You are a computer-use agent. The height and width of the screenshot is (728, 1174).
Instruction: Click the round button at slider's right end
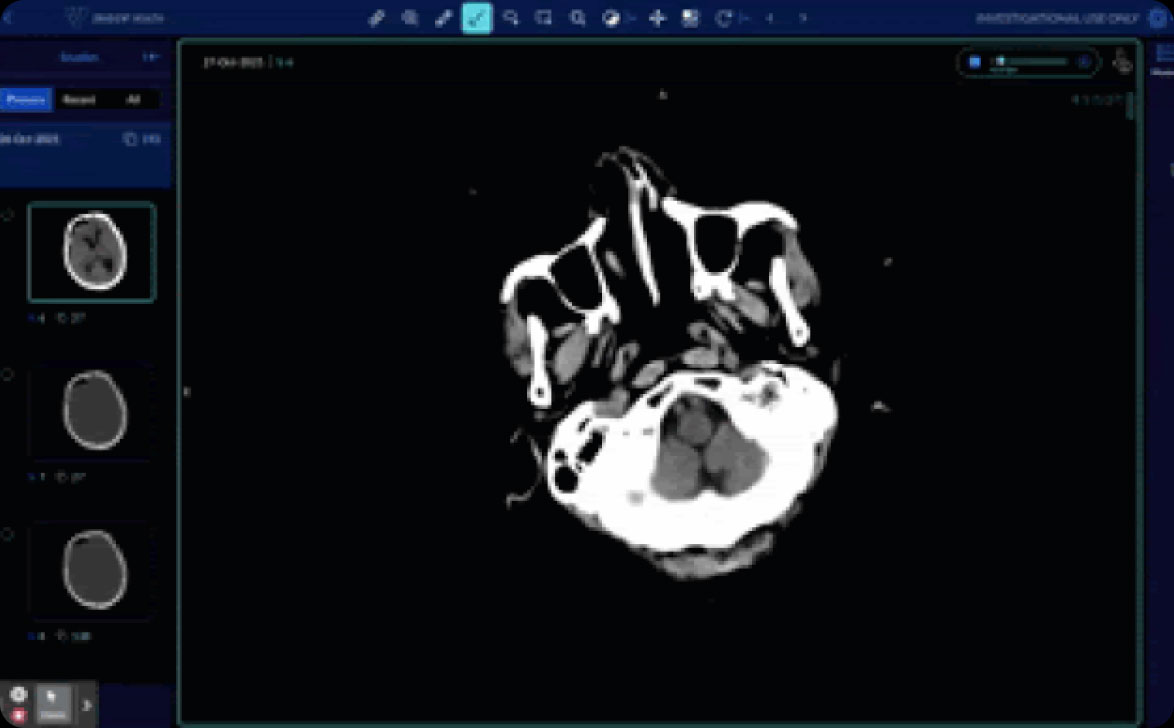tap(1085, 62)
